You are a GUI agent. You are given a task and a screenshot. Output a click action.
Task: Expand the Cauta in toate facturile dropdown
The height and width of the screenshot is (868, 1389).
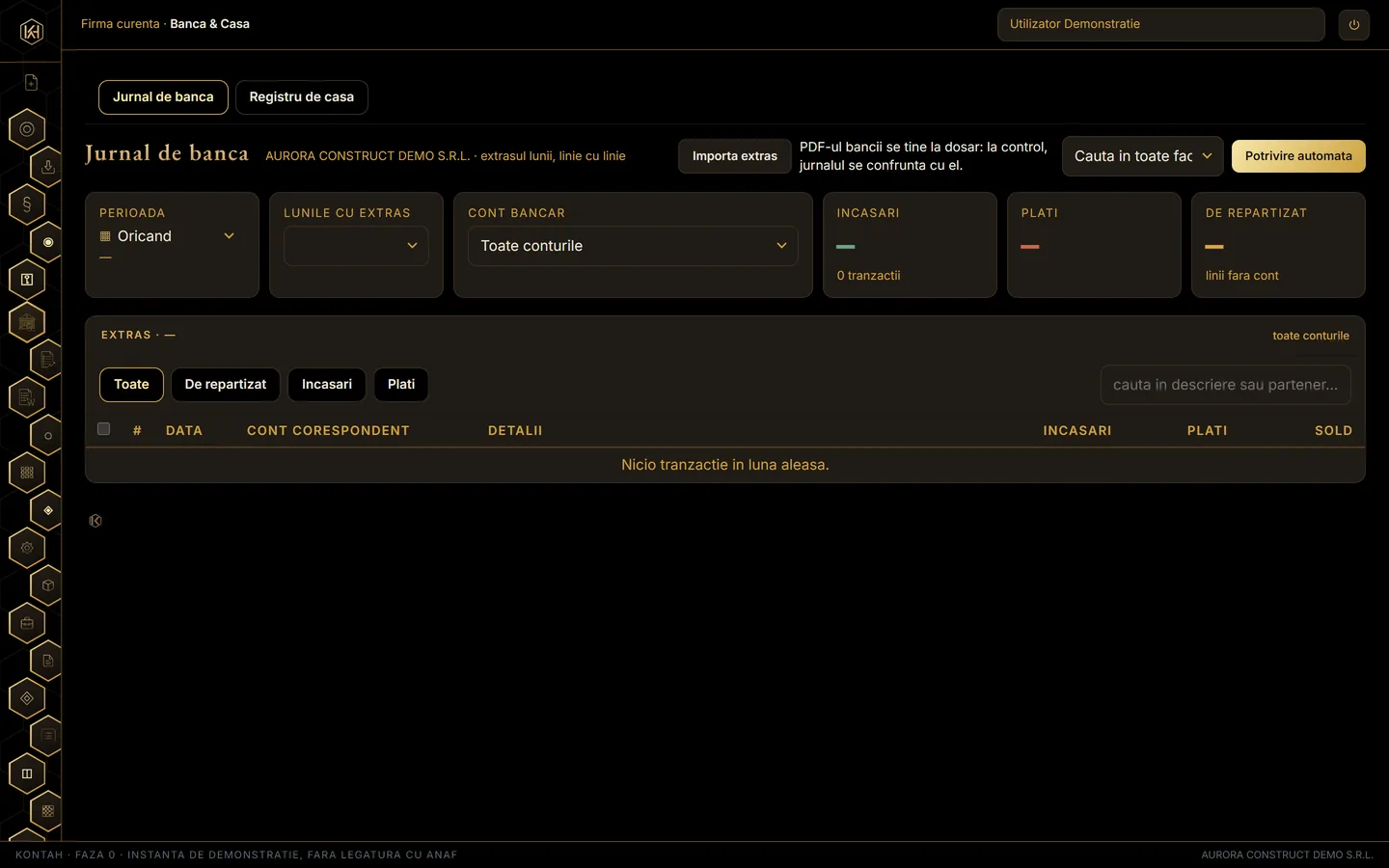tap(1142, 156)
